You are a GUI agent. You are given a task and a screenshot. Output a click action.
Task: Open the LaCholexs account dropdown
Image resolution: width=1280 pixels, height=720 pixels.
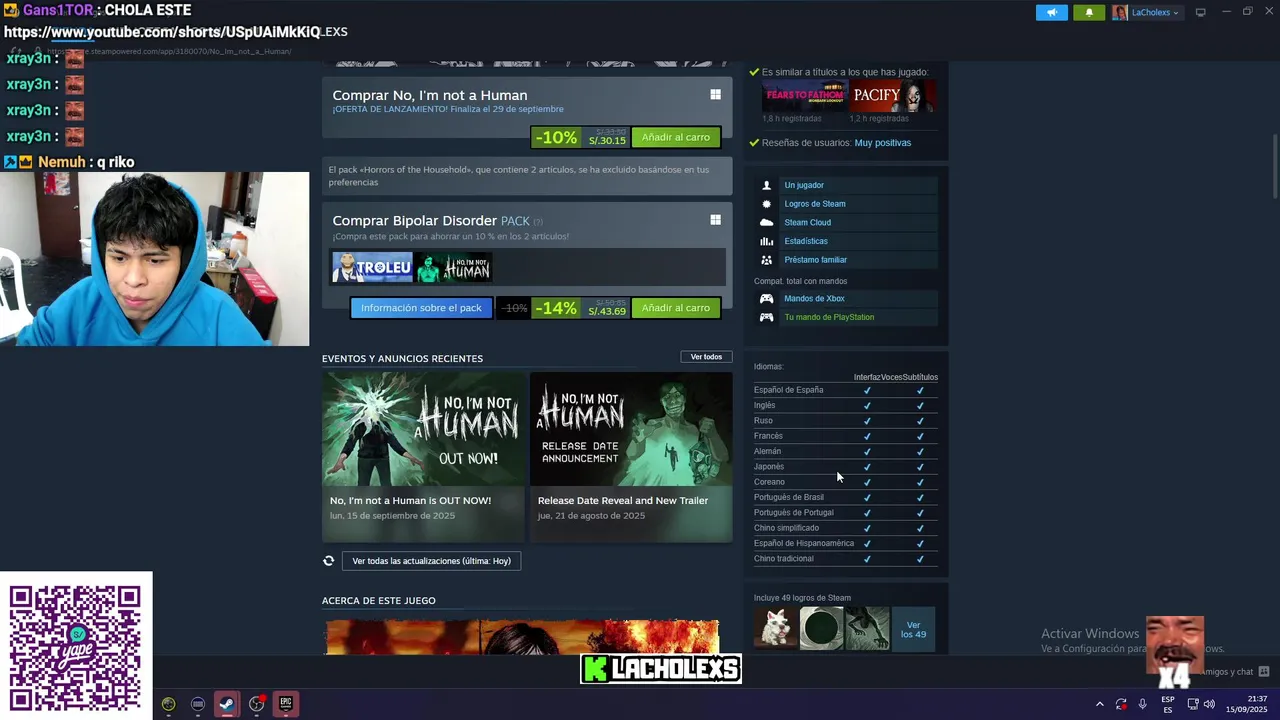1146,12
